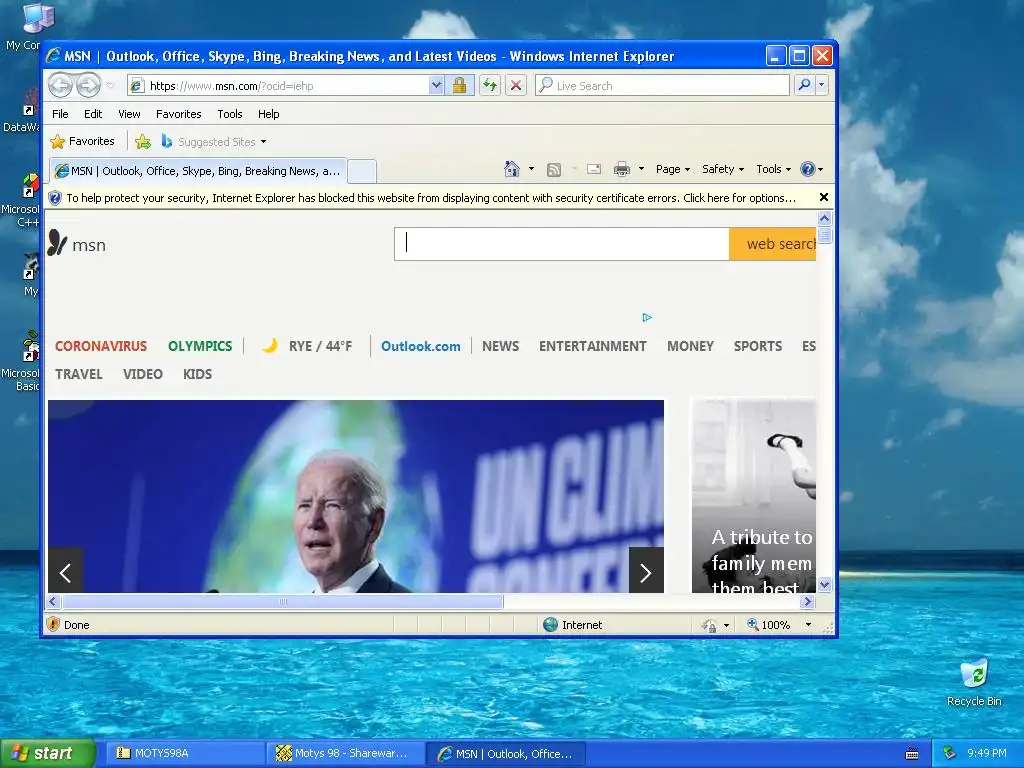The height and width of the screenshot is (768, 1024).
Task: Open Print dropdown arrow
Action: coord(641,169)
